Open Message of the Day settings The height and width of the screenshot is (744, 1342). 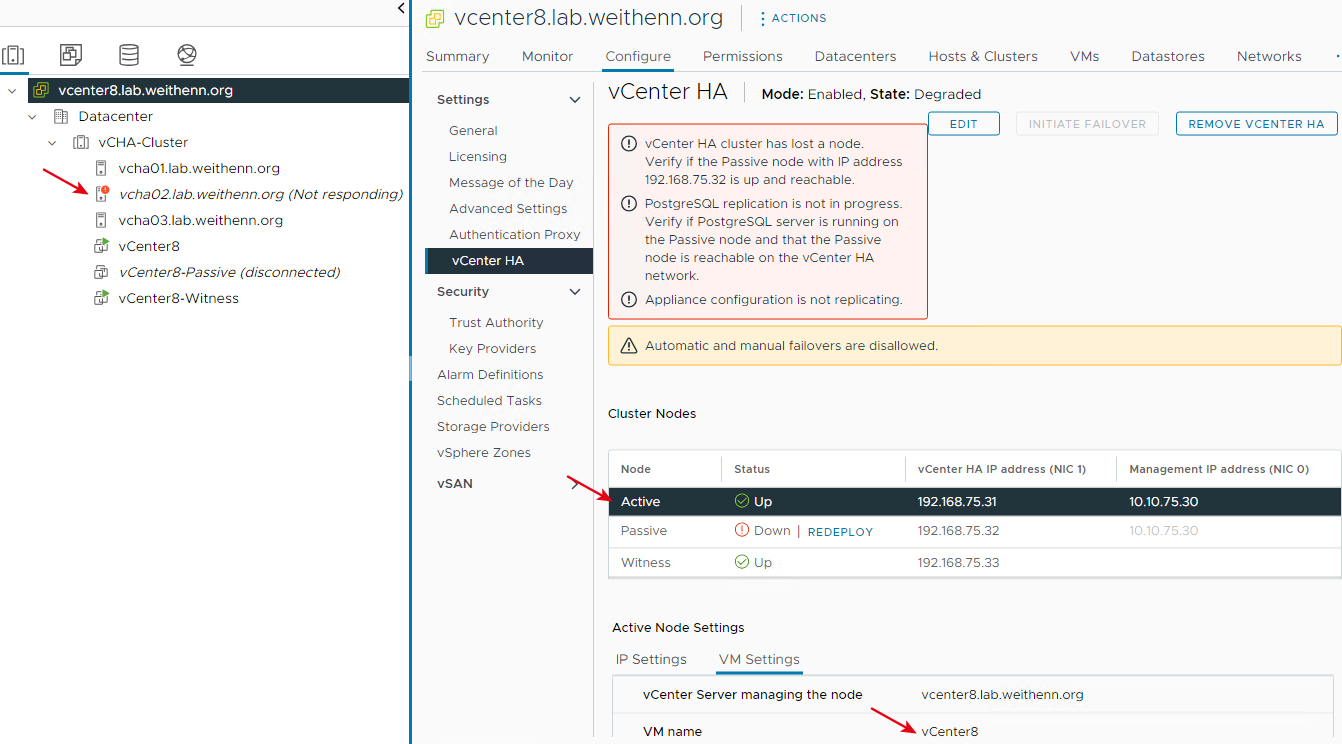(511, 183)
